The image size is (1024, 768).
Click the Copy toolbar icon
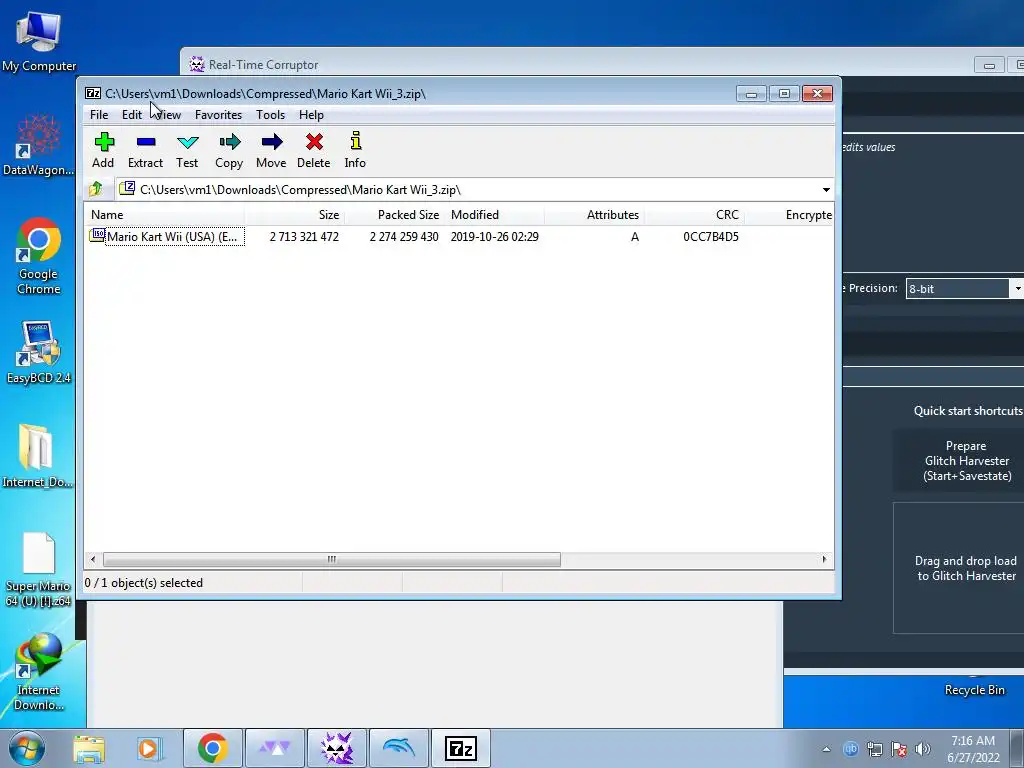click(x=229, y=150)
